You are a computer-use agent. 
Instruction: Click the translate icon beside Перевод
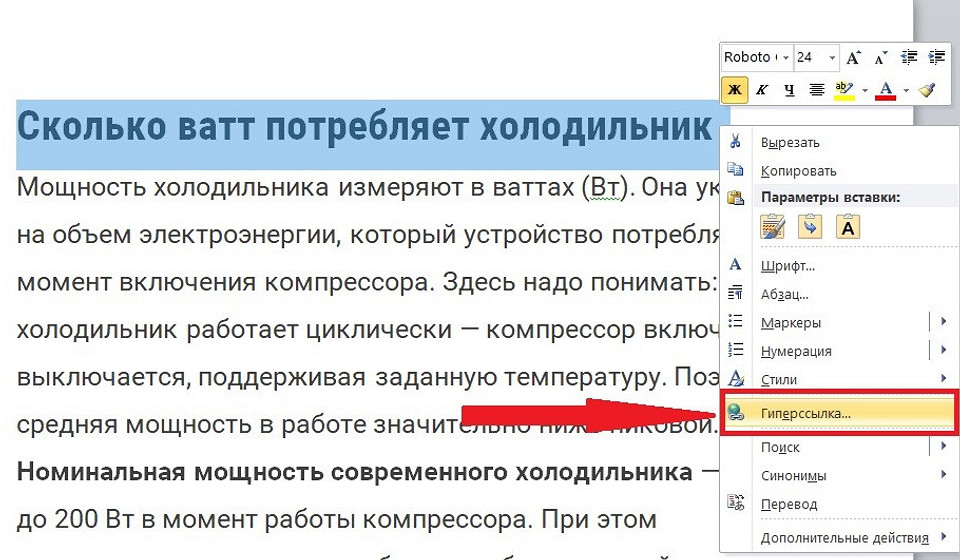pyautogui.click(x=735, y=503)
